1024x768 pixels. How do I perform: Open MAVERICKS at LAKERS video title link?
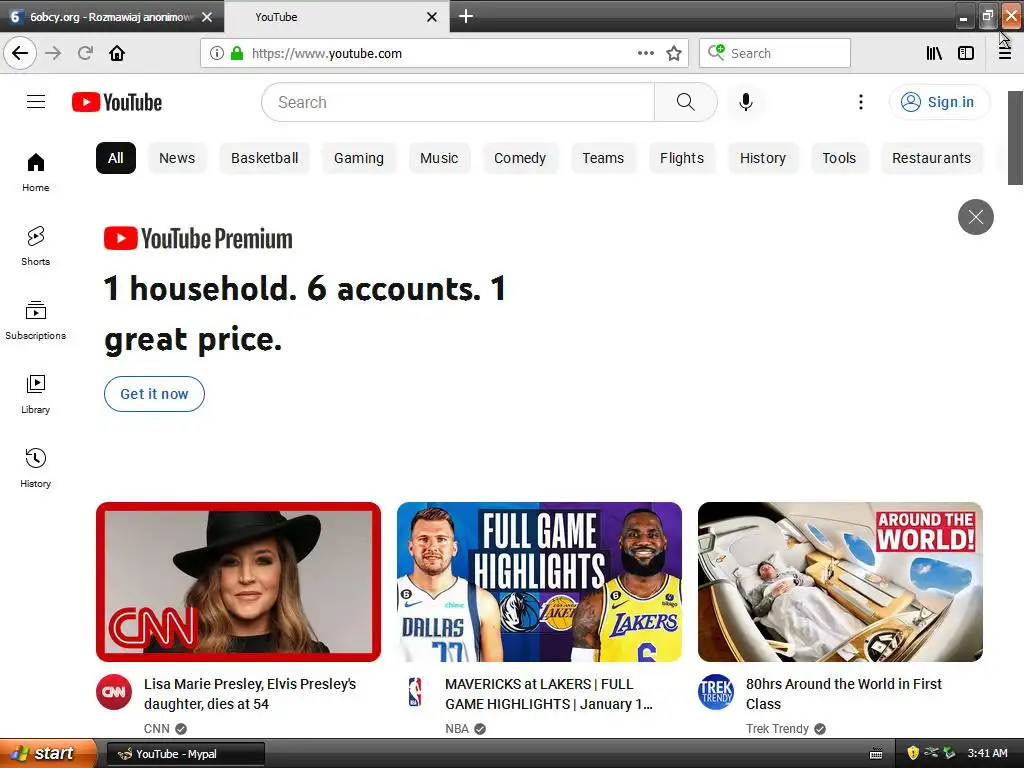click(x=549, y=694)
